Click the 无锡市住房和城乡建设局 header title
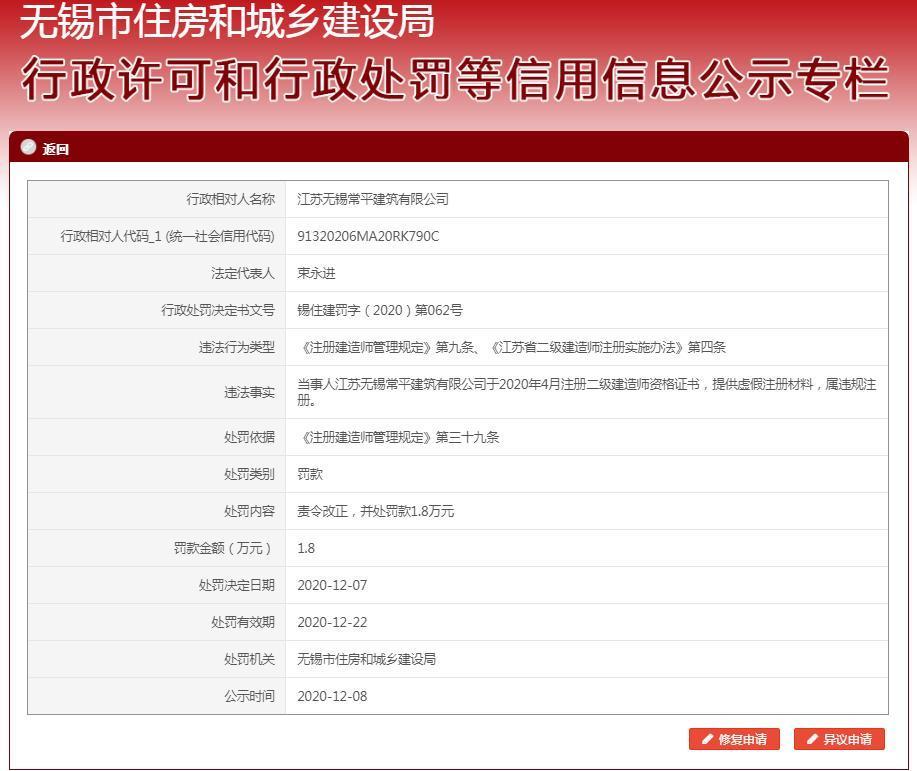This screenshot has height=771, width=917. [x=227, y=22]
